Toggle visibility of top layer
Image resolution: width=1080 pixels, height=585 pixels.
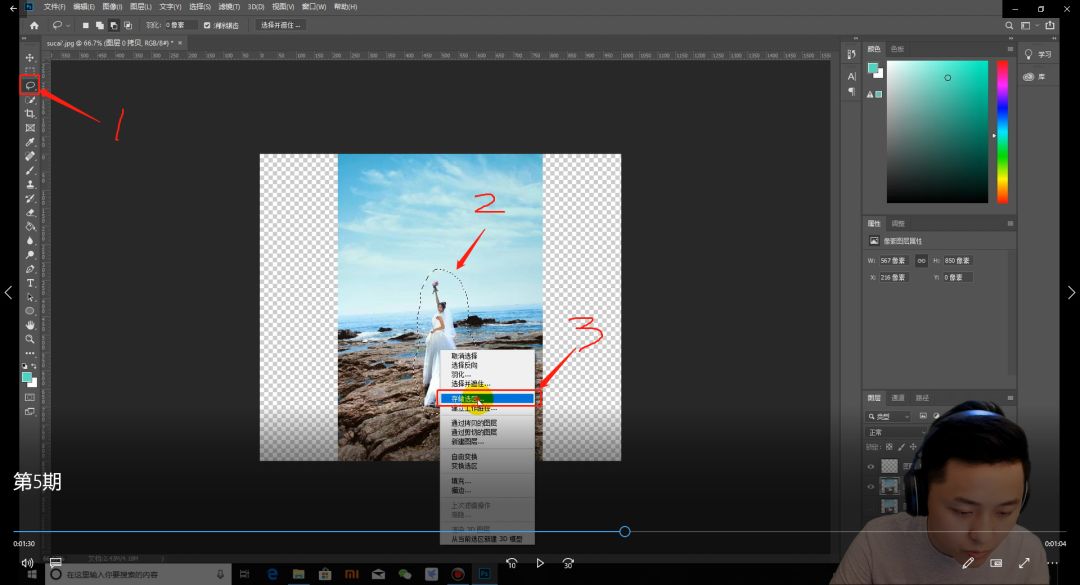point(871,466)
